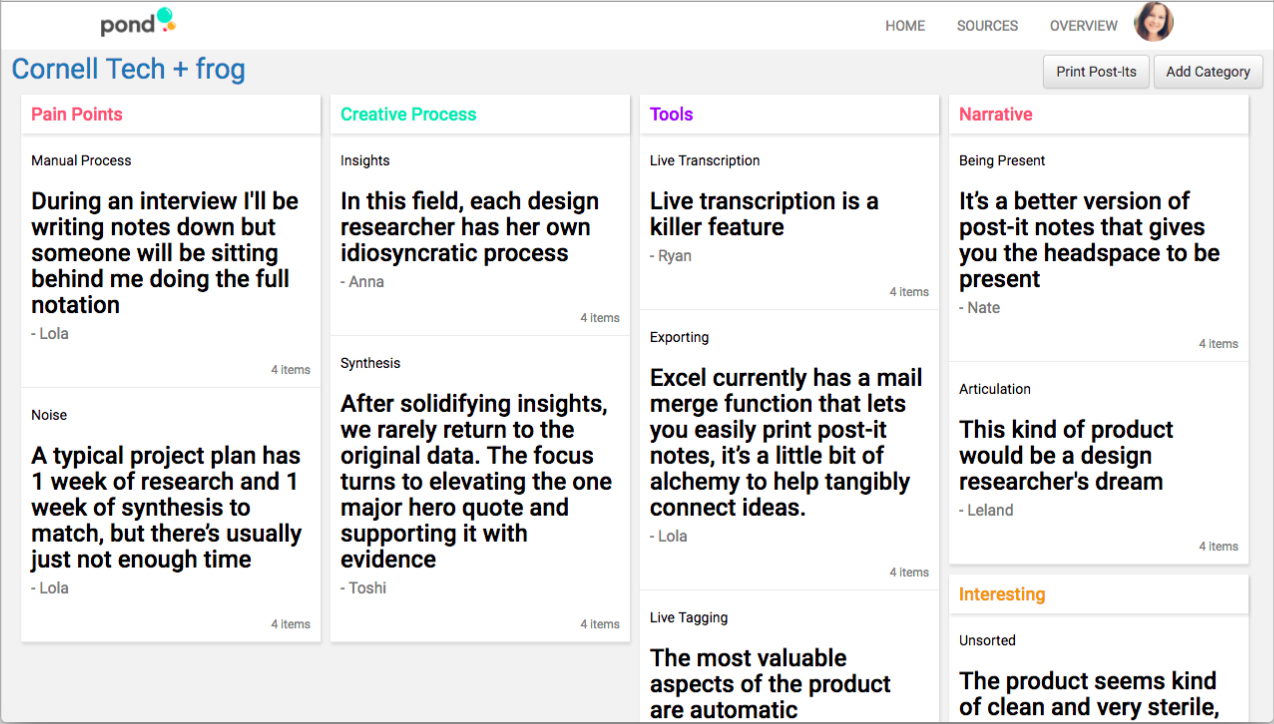The image size is (1274, 724).
Task: Click the quote 'In this field, each design researcher'
Action: [470, 227]
